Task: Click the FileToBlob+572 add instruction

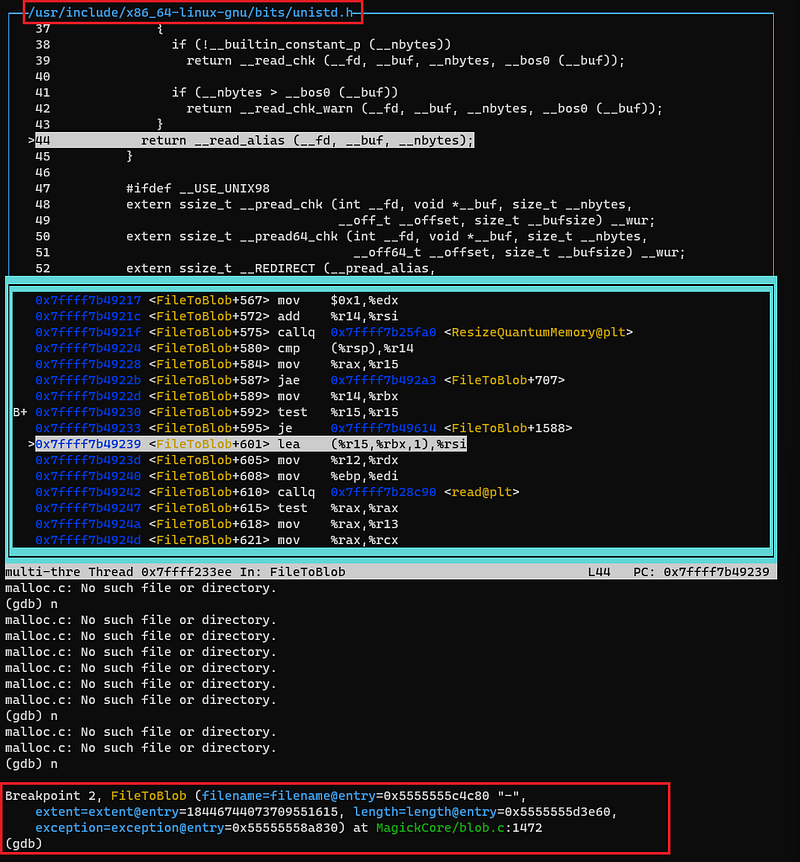Action: coord(217,317)
